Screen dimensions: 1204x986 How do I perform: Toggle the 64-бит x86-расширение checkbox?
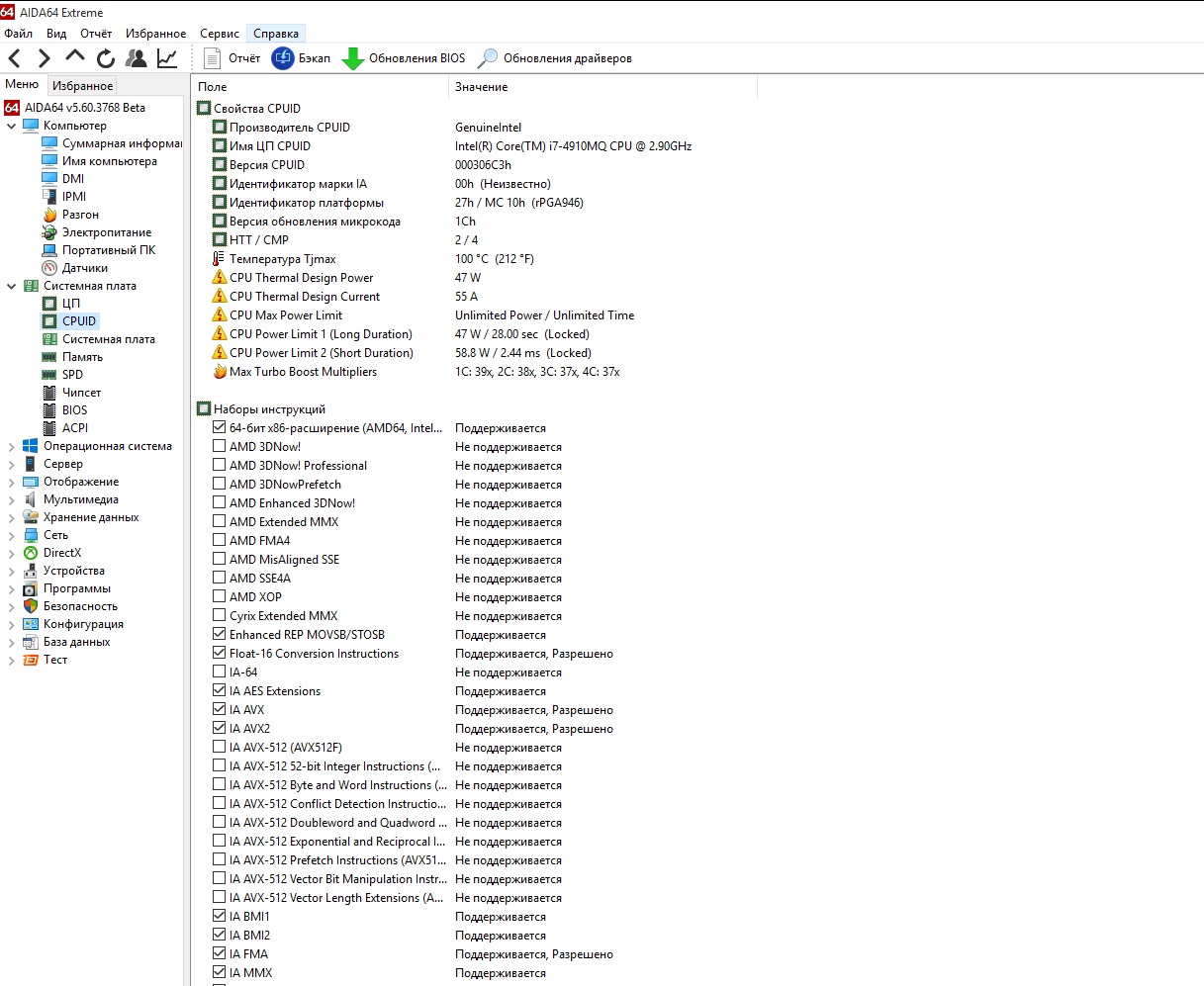[x=220, y=428]
